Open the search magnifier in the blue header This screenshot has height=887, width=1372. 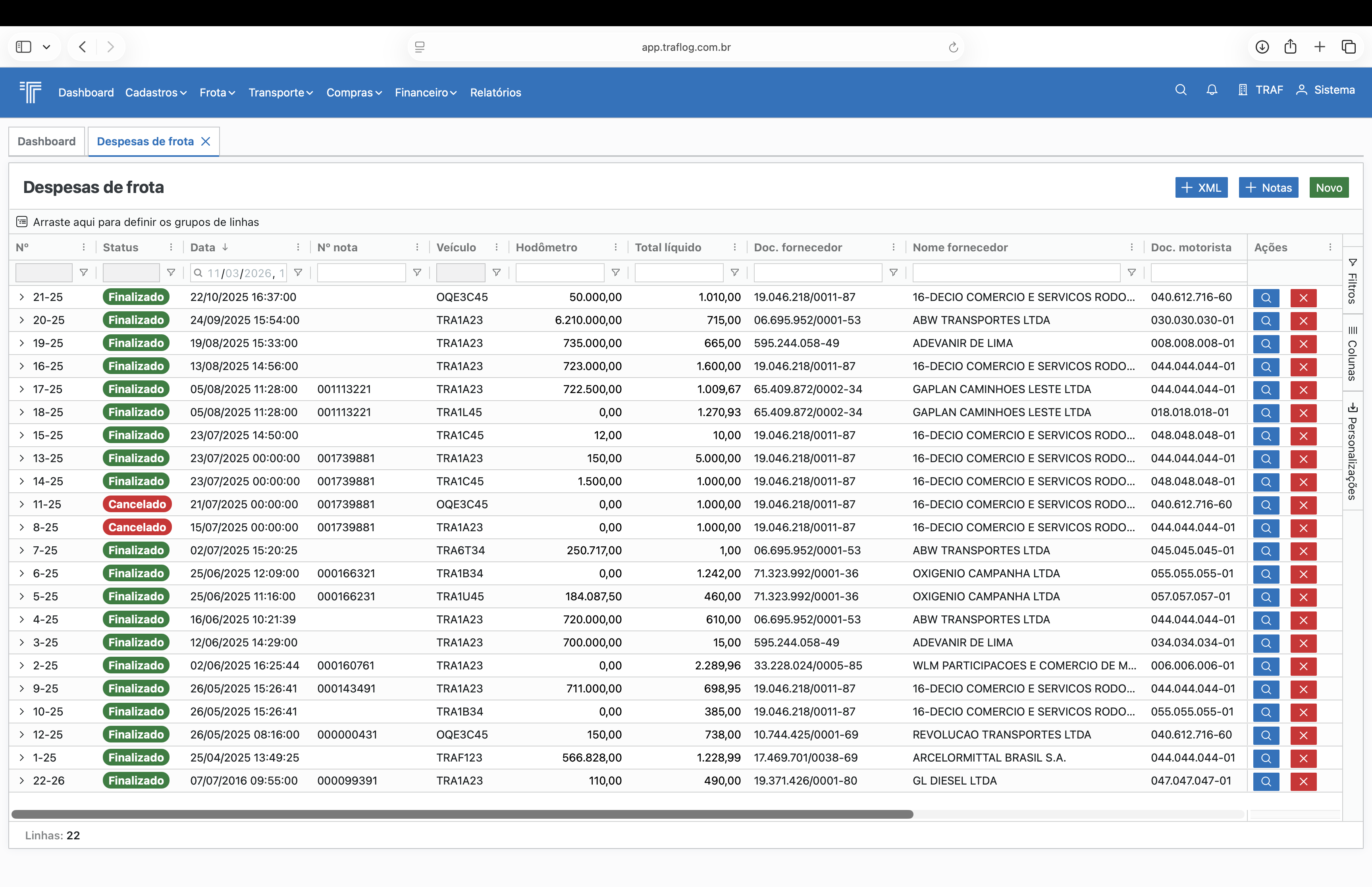[x=1180, y=90]
